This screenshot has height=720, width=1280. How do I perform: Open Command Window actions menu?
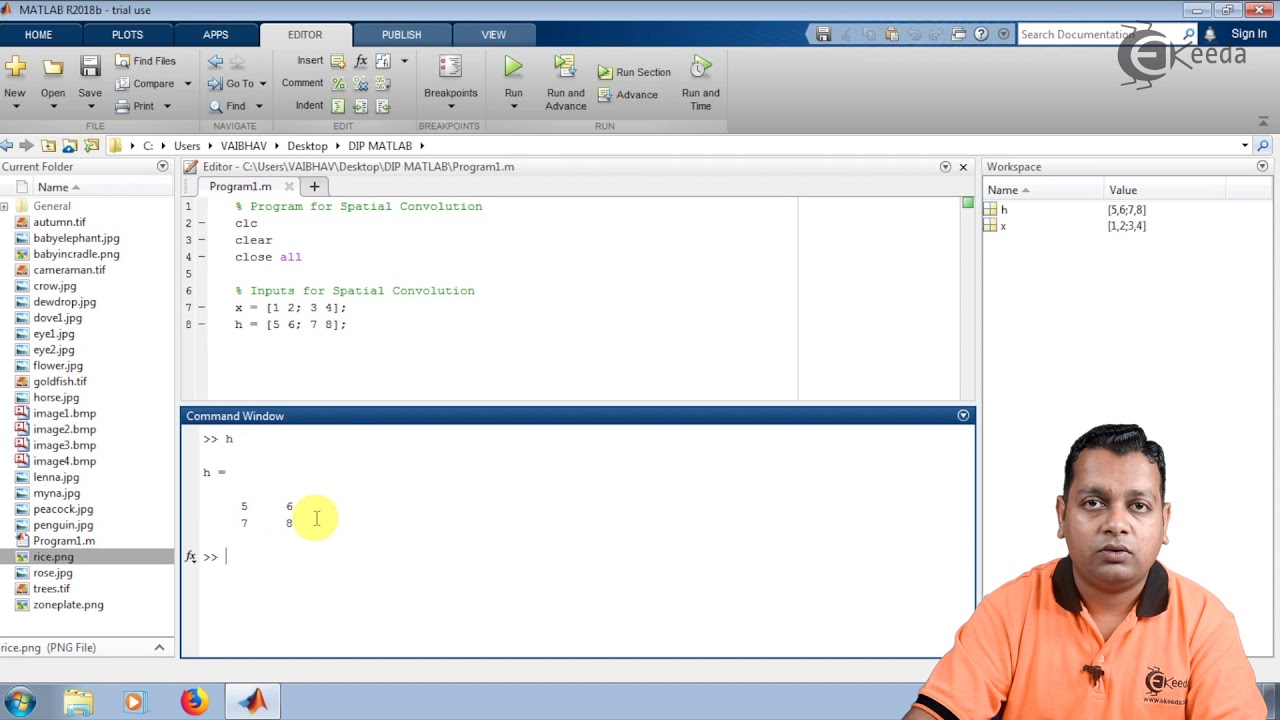point(963,416)
